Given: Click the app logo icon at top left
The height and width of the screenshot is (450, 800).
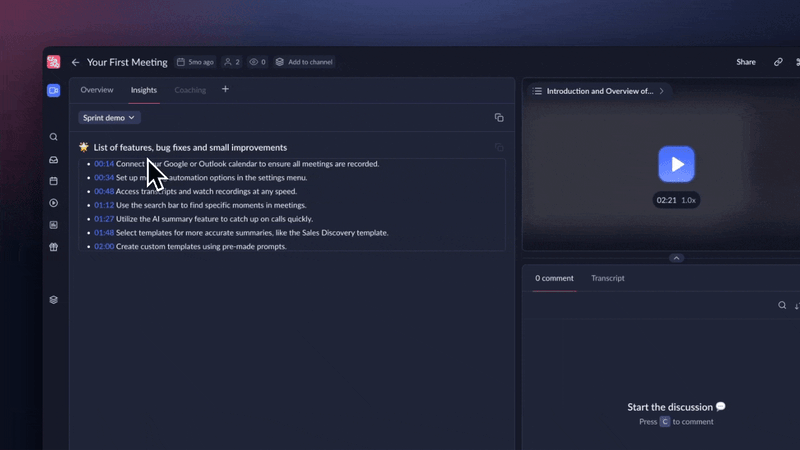Looking at the screenshot, I should point(54,62).
